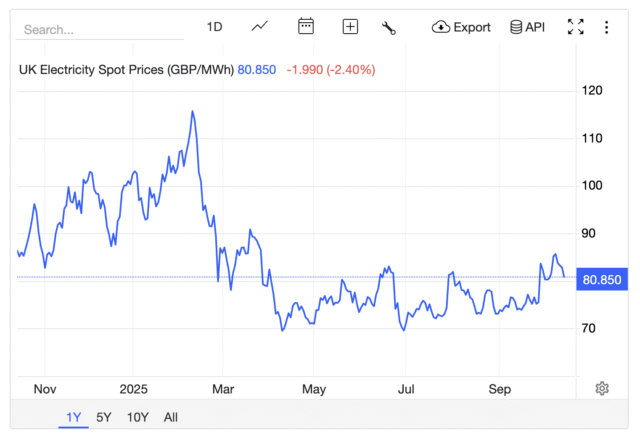Open the three-dot more options menu
This screenshot has width=640, height=438.
click(x=606, y=27)
